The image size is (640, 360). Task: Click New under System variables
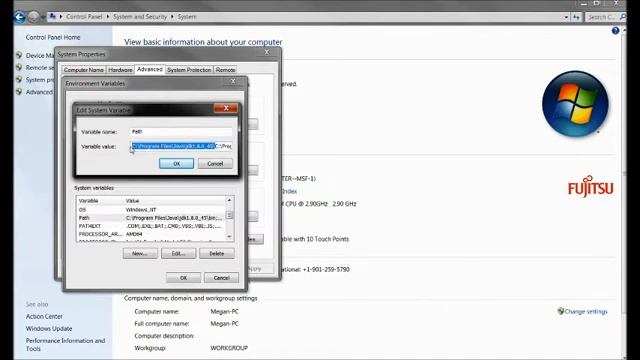(140, 253)
